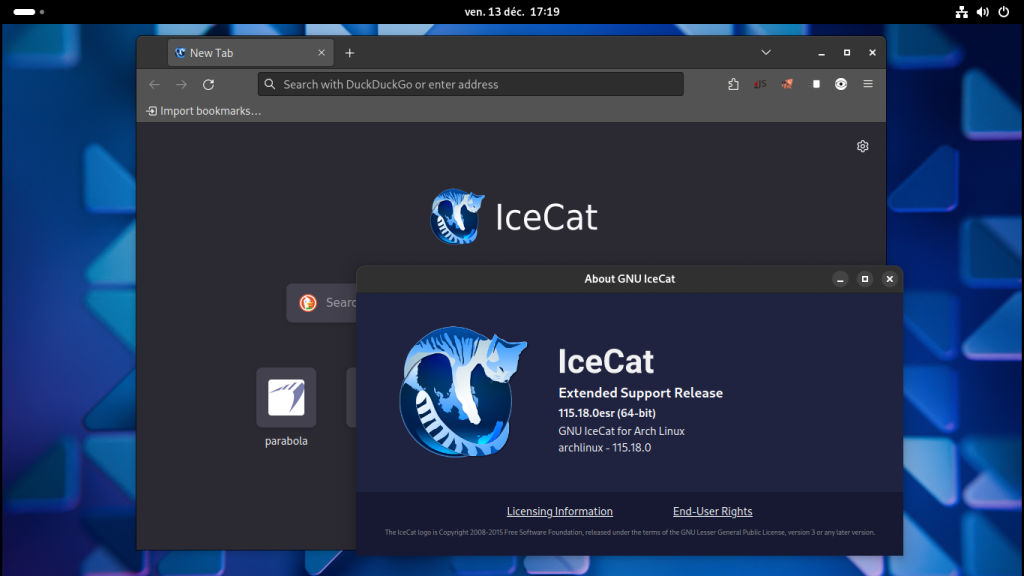
Task: Click the white rectangle extension icon
Action: tap(815, 84)
